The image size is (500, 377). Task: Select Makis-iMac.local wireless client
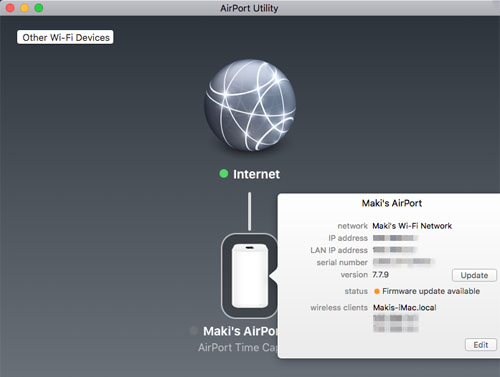pos(404,307)
